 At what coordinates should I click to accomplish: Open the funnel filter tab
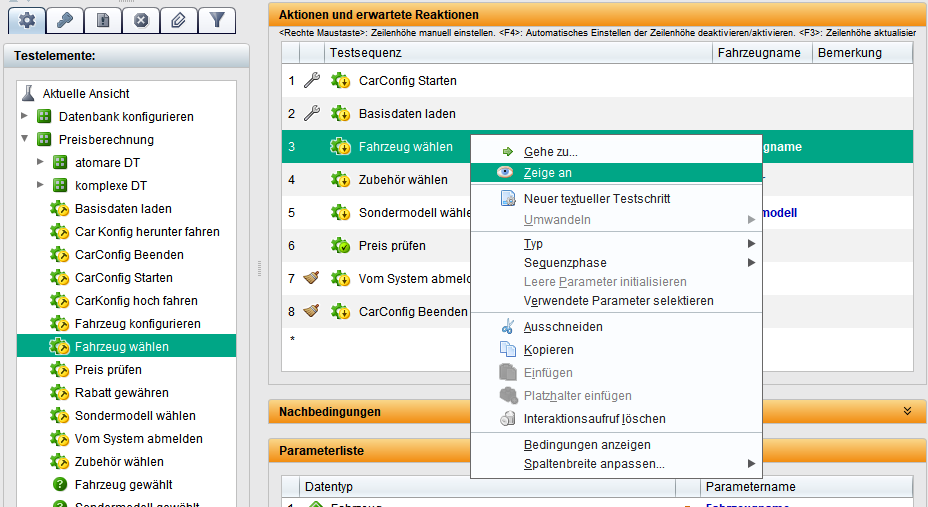click(215, 20)
